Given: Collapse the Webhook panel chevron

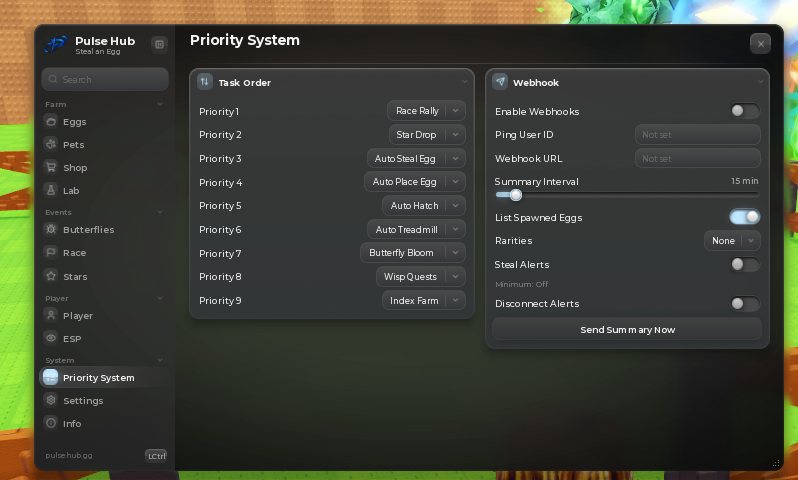Looking at the screenshot, I should click(x=760, y=81).
